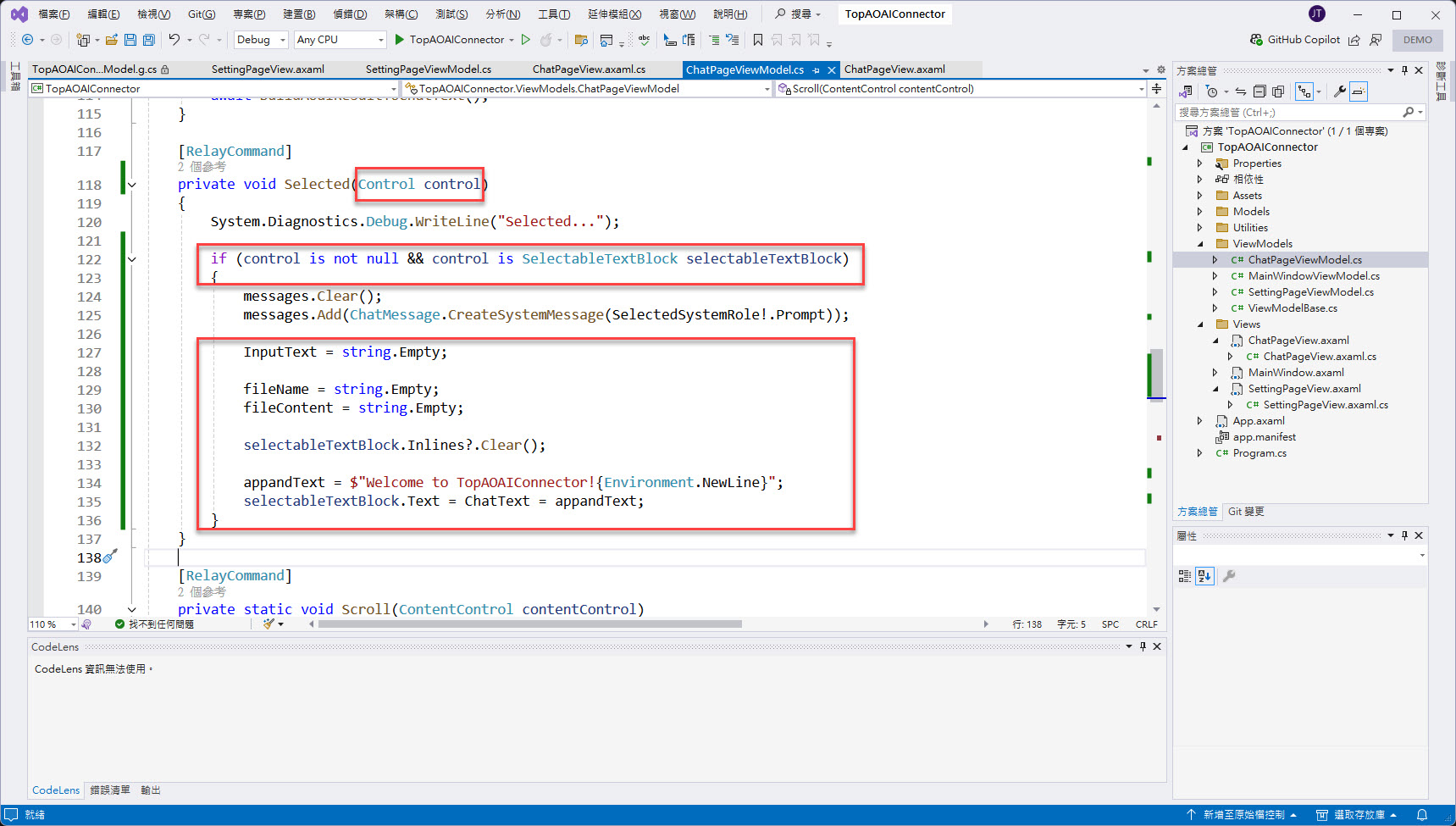This screenshot has width=1456, height=826.
Task: Click the 輸出 output tab at bottom
Action: pyautogui.click(x=151, y=790)
